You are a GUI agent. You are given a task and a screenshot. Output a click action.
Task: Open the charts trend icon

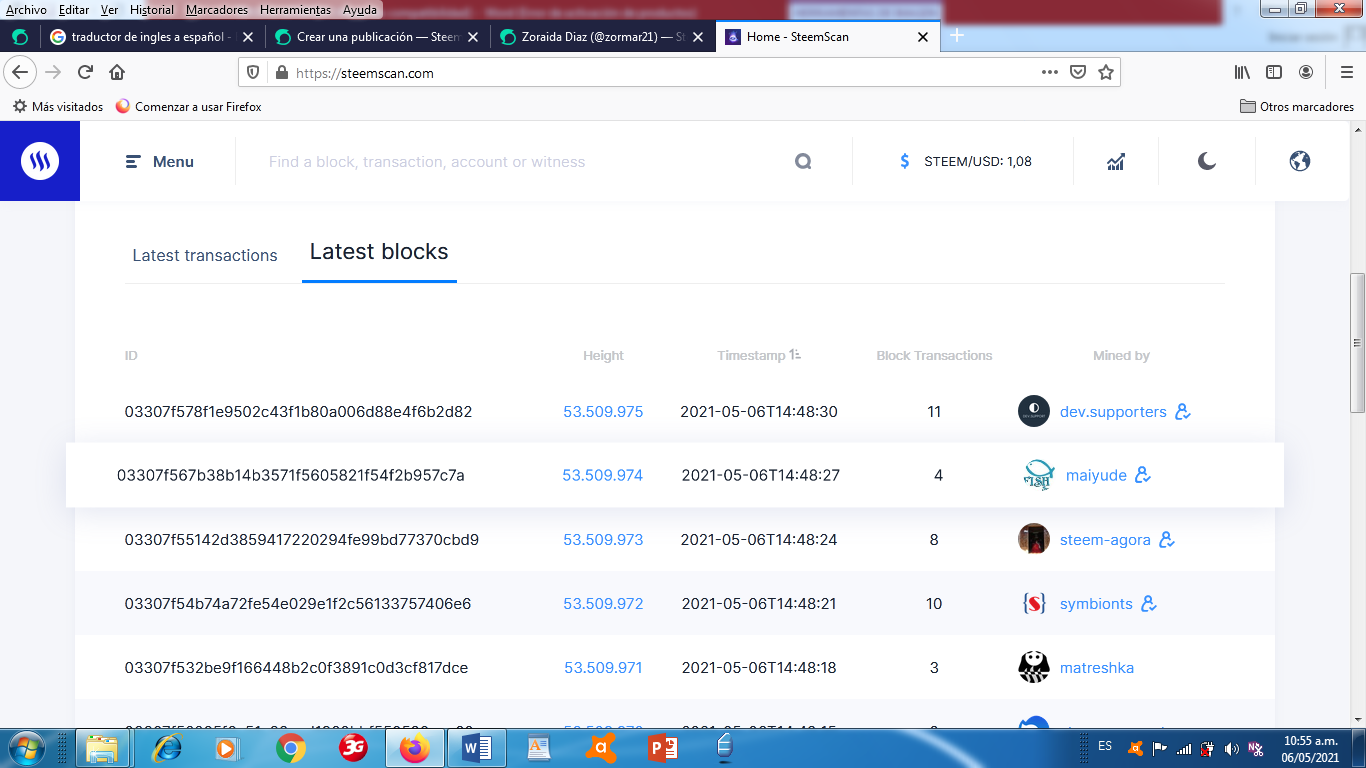click(x=1116, y=162)
